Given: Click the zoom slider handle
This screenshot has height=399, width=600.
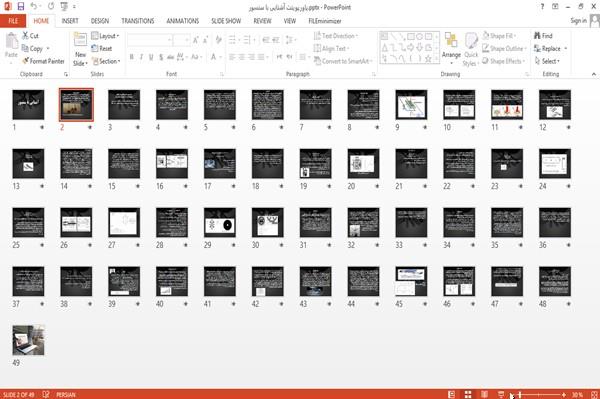Looking at the screenshot, I should [520, 394].
